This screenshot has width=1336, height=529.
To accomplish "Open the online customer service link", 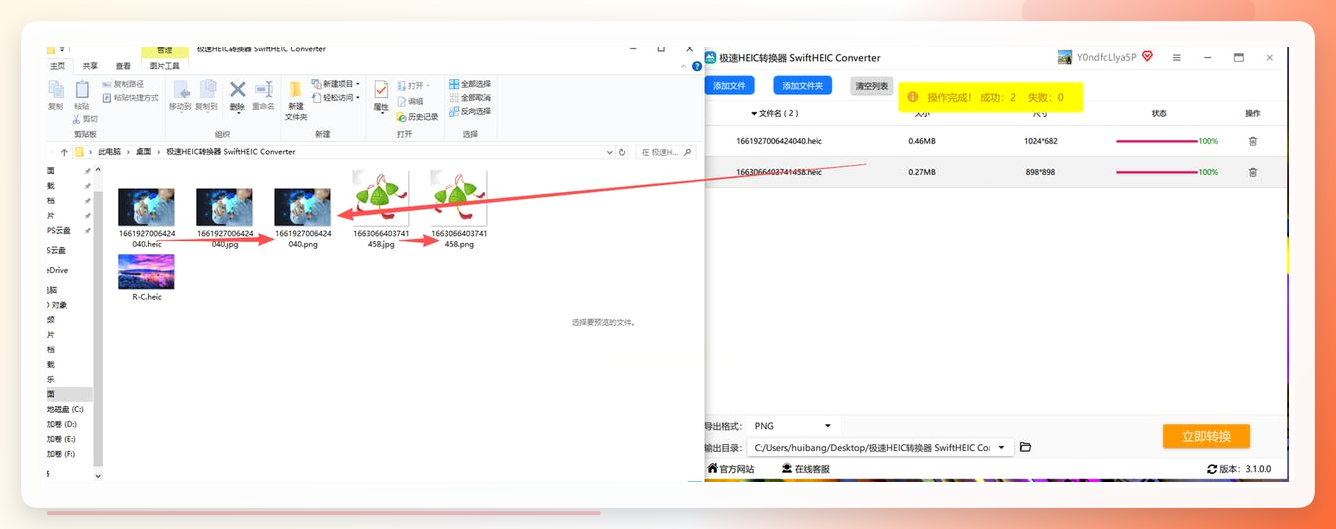I will (807, 469).
